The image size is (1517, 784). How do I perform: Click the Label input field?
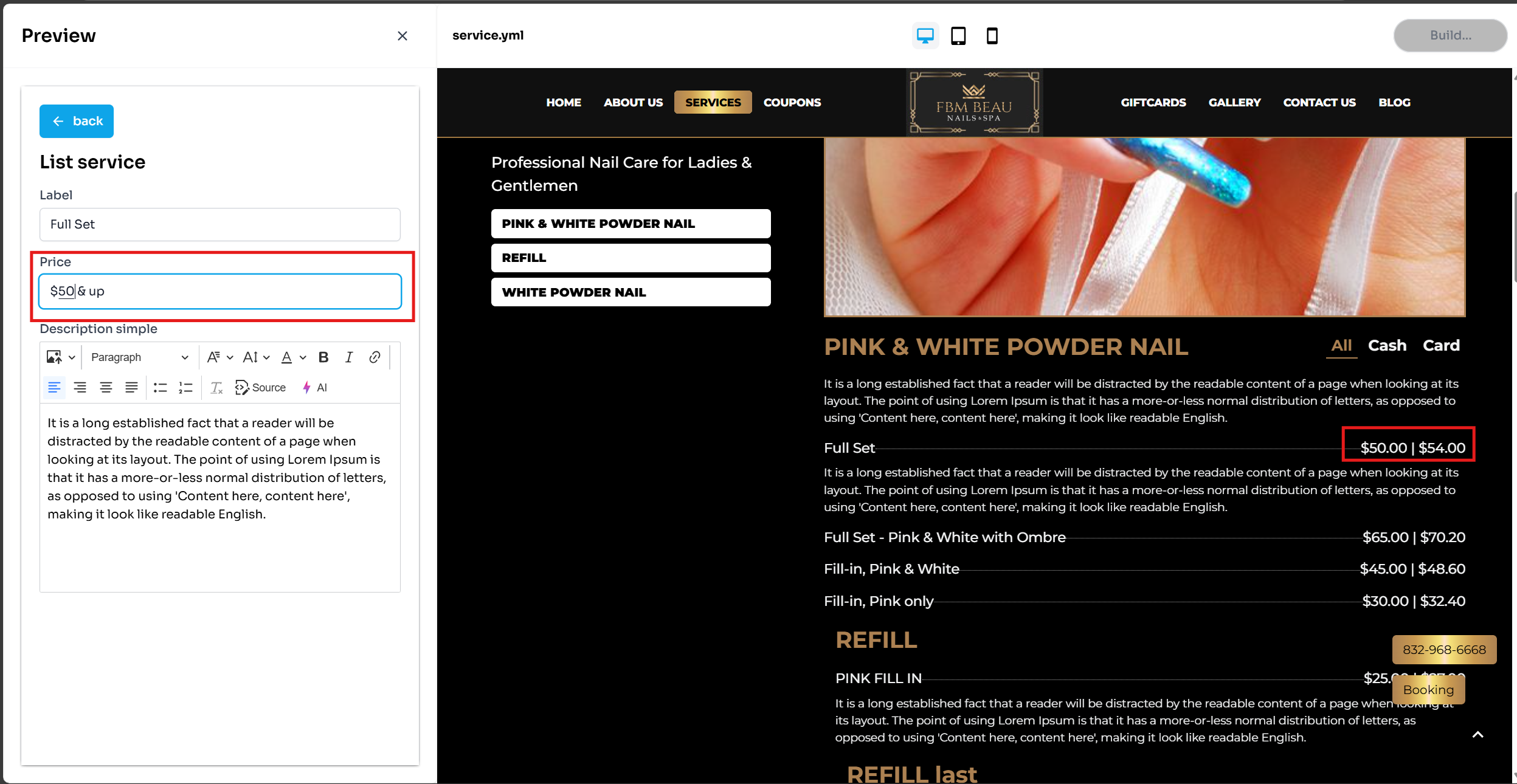[x=219, y=224]
